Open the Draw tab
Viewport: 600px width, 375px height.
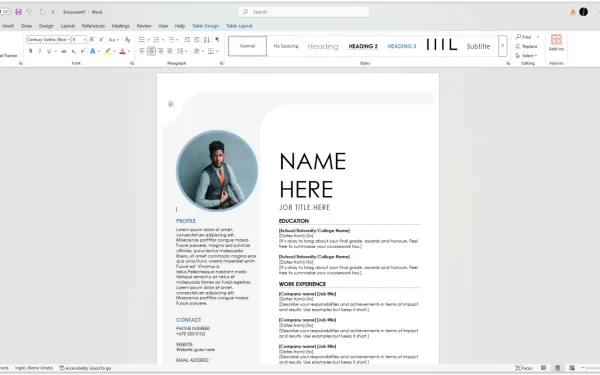click(x=26, y=26)
